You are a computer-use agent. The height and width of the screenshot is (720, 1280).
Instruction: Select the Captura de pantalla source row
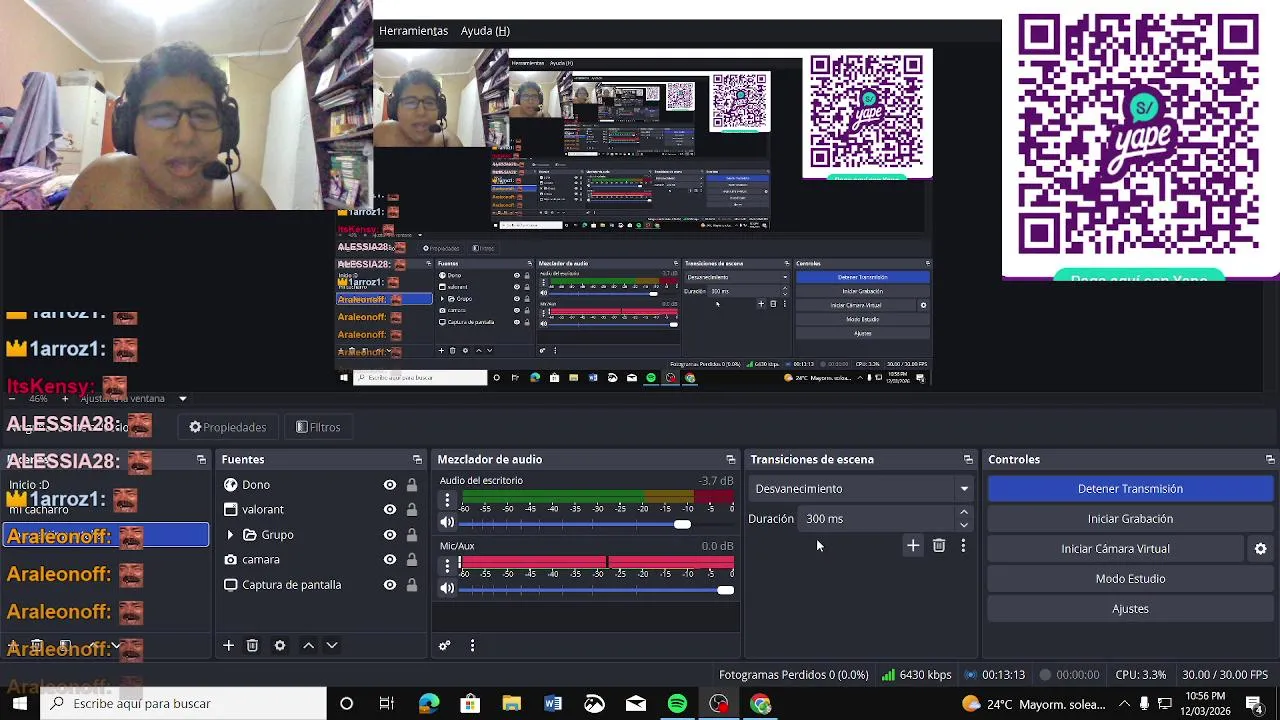pos(320,585)
